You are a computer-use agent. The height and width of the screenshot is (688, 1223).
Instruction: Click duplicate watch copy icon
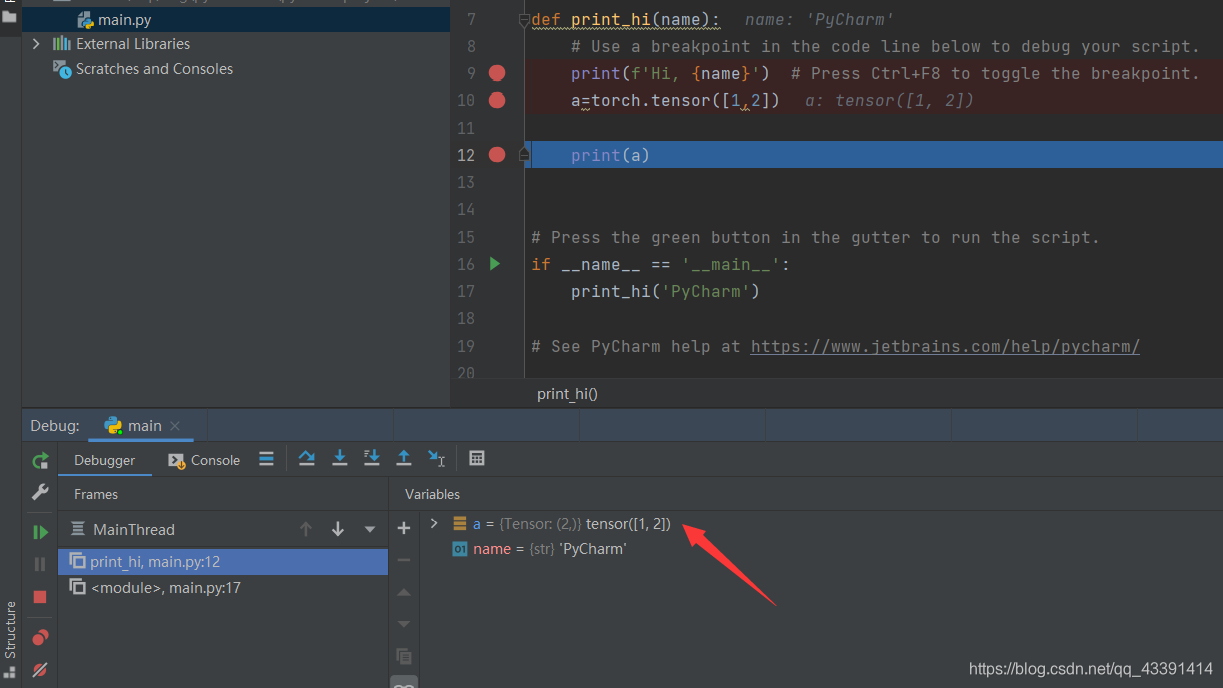tap(404, 656)
